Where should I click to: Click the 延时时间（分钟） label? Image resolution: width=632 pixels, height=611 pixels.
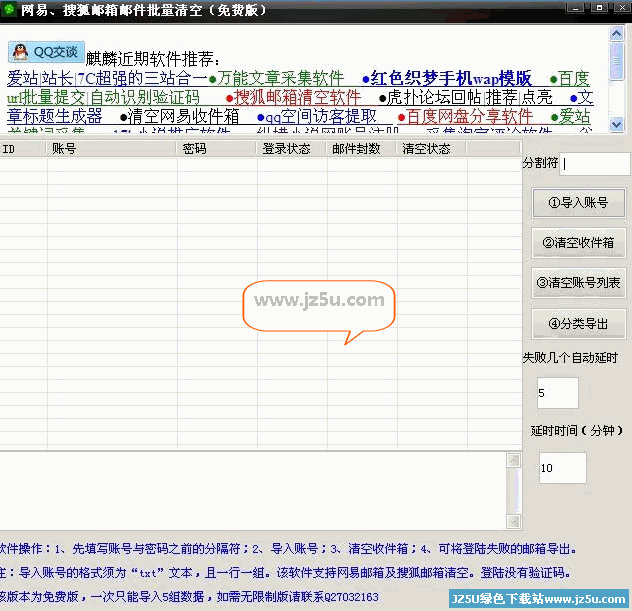577,431
